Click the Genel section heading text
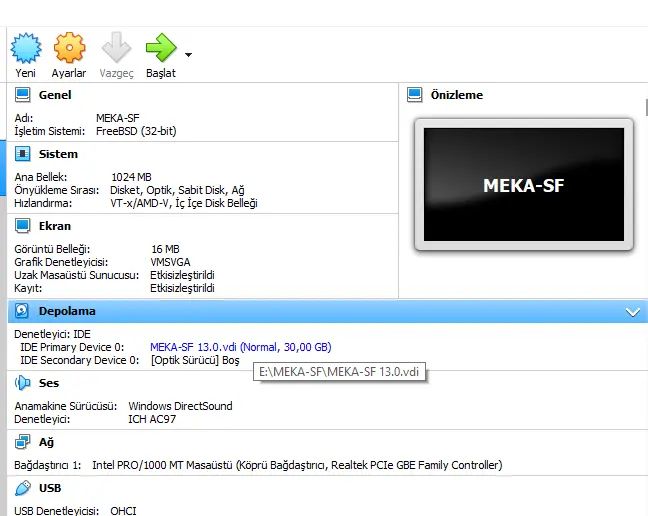Image resolution: width=648 pixels, height=516 pixels. (x=56, y=95)
